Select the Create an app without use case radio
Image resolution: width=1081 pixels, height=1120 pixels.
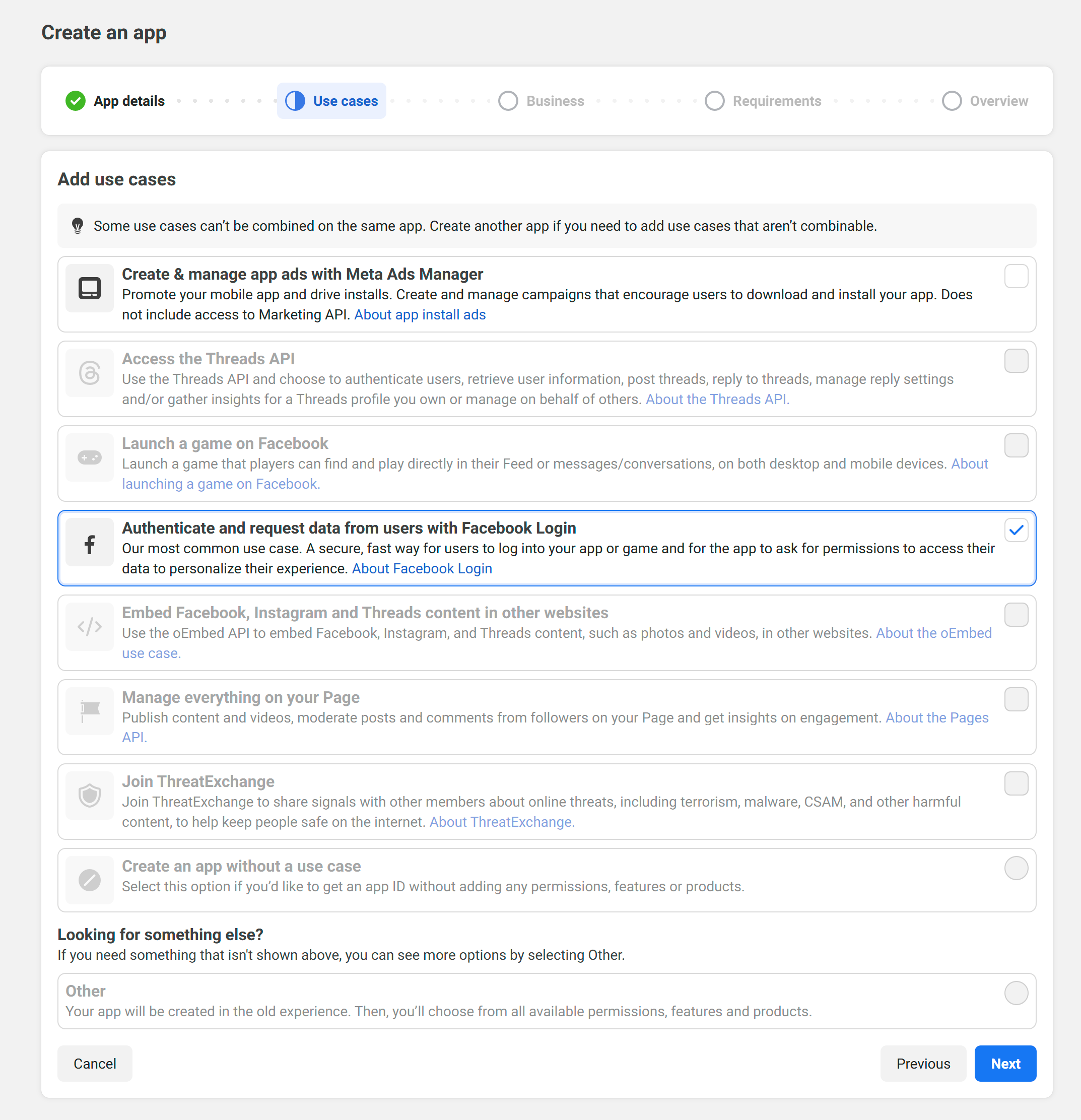pyautogui.click(x=1017, y=868)
